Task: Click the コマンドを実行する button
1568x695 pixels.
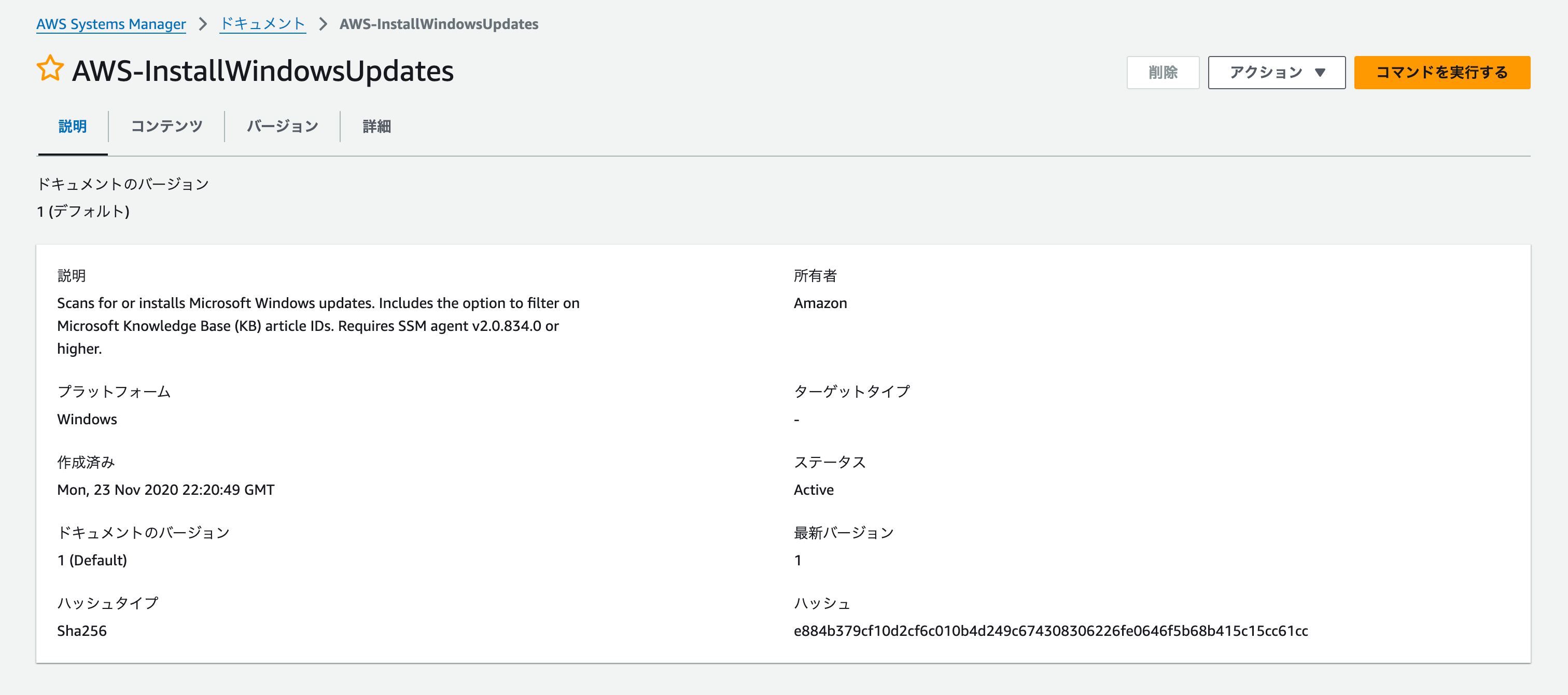Action: tap(1441, 73)
